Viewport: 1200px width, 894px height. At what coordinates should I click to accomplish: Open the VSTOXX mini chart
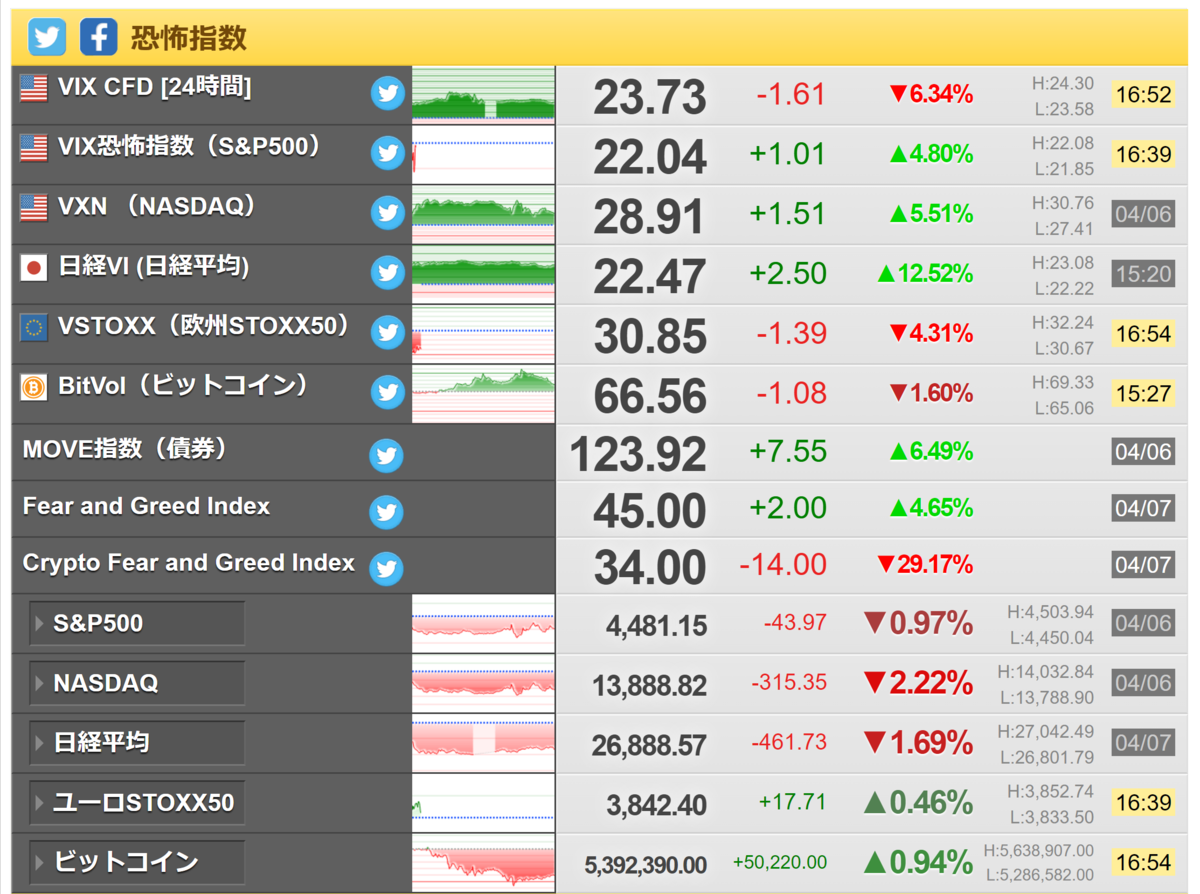pos(483,333)
